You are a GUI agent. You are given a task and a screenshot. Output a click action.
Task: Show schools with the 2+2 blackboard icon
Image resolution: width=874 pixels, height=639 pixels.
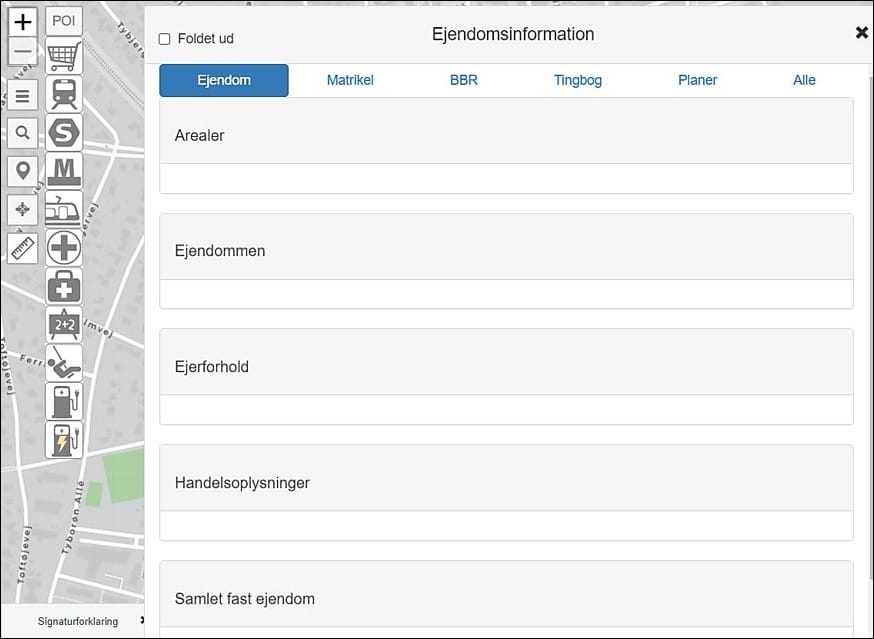coord(64,325)
